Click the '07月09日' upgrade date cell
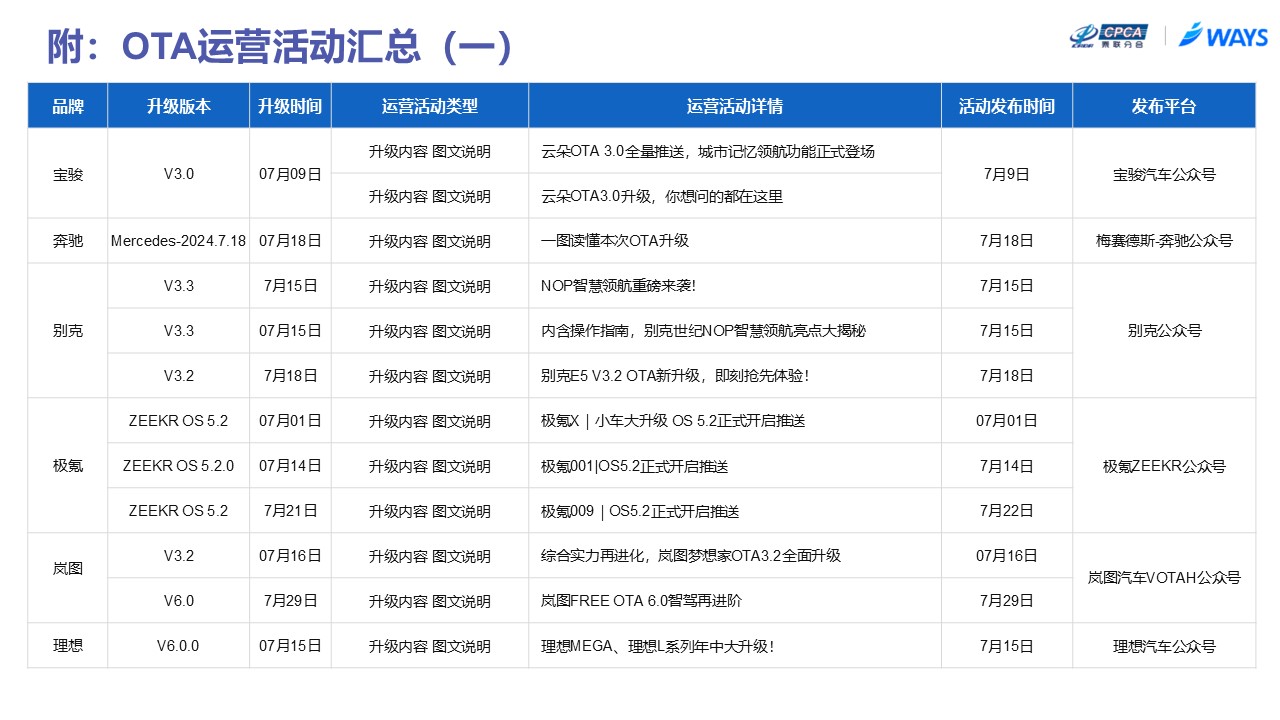Image resolution: width=1280 pixels, height=720 pixels. [x=290, y=174]
